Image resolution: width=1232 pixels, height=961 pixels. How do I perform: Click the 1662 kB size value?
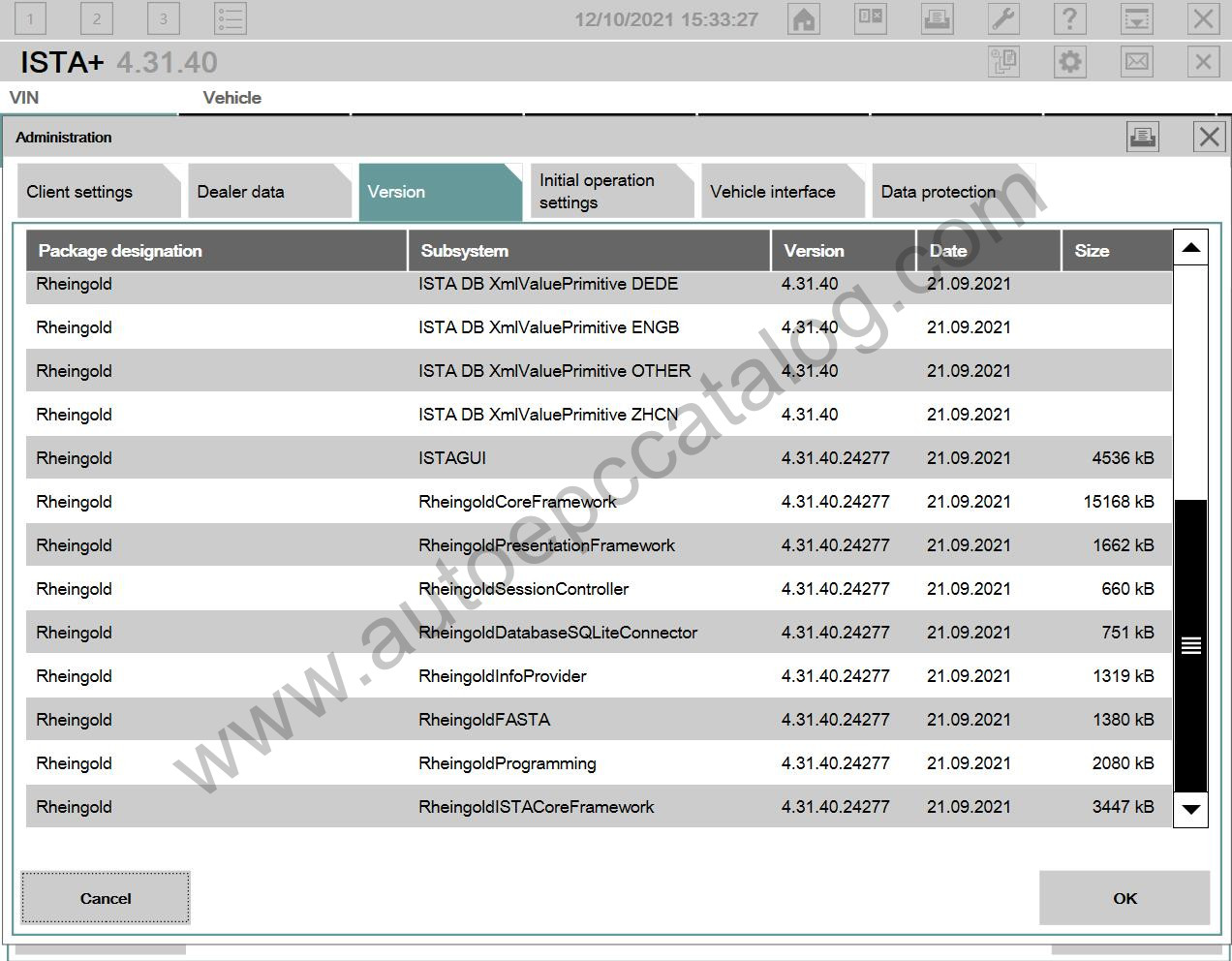click(1123, 545)
